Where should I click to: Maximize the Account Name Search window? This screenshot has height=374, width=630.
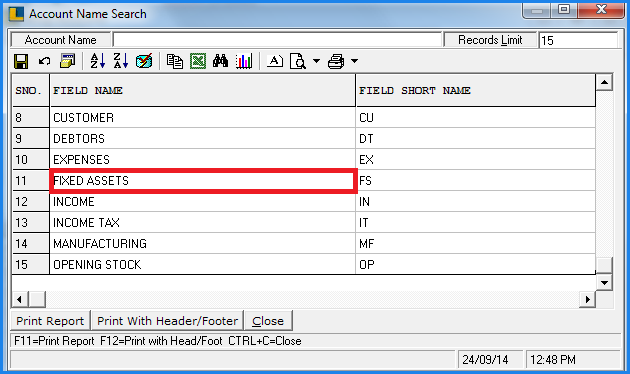click(x=564, y=10)
